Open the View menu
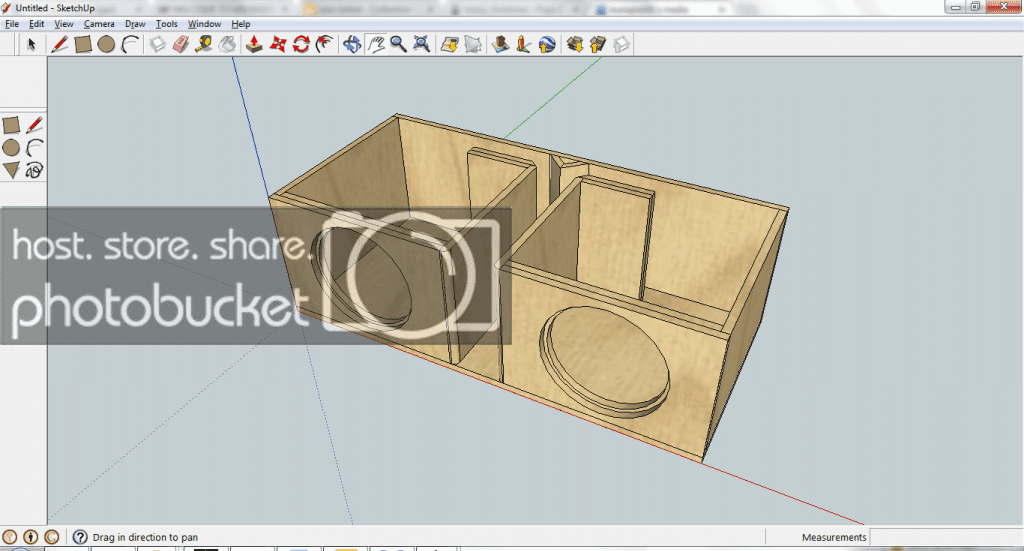 click(63, 24)
